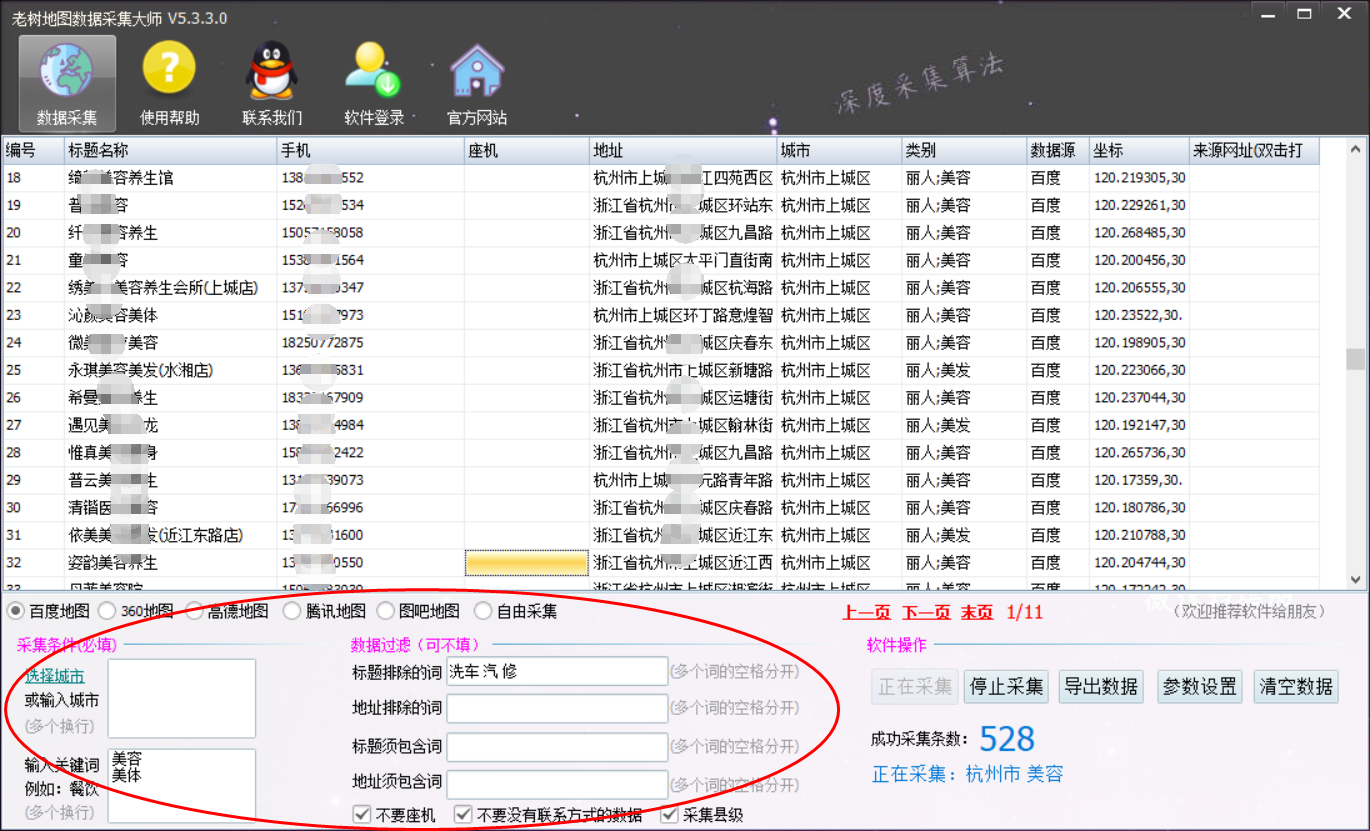The width and height of the screenshot is (1370, 831).
Task: Toggle the 采集县级 checkbox
Action: click(670, 815)
